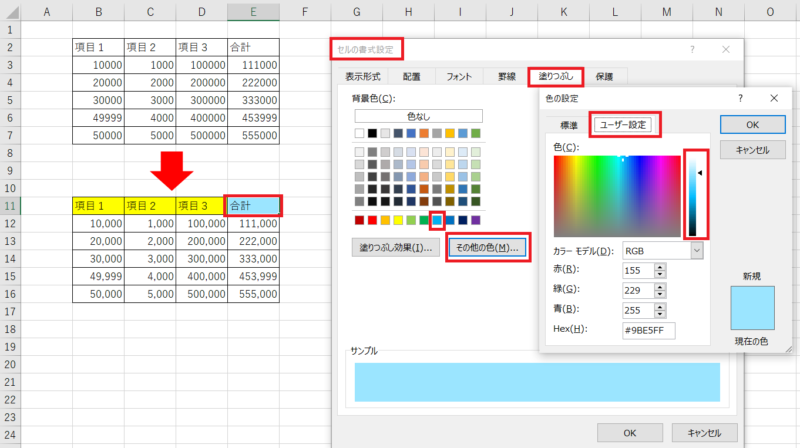Select the 標準 tab in color dialog
Viewport: 800px width, 448px height.
pos(569,125)
